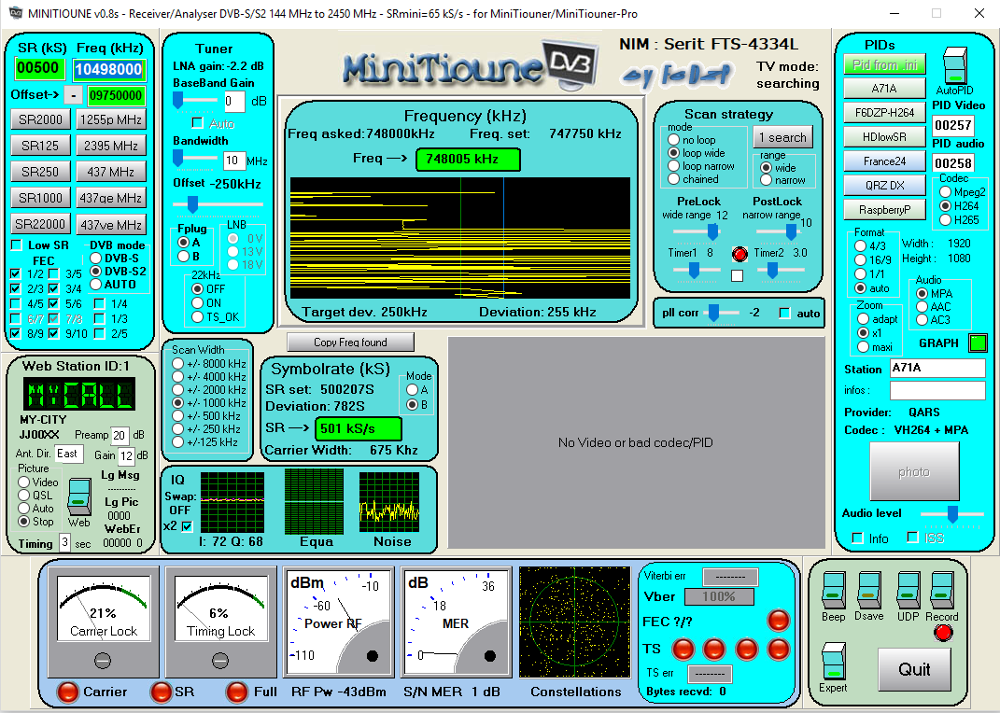Toggle the UDP rocker switch
The image size is (1000, 713).
point(908,590)
